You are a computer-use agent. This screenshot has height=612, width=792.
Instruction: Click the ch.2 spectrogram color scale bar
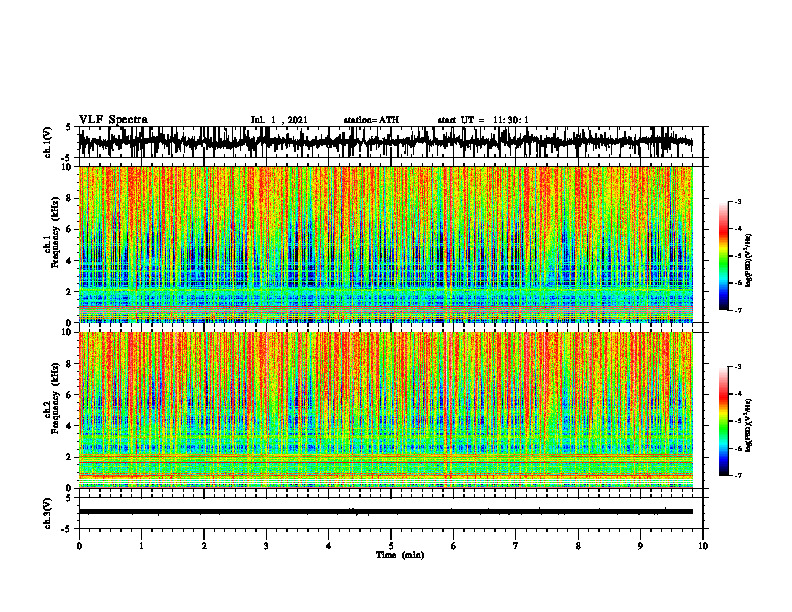(x=723, y=421)
